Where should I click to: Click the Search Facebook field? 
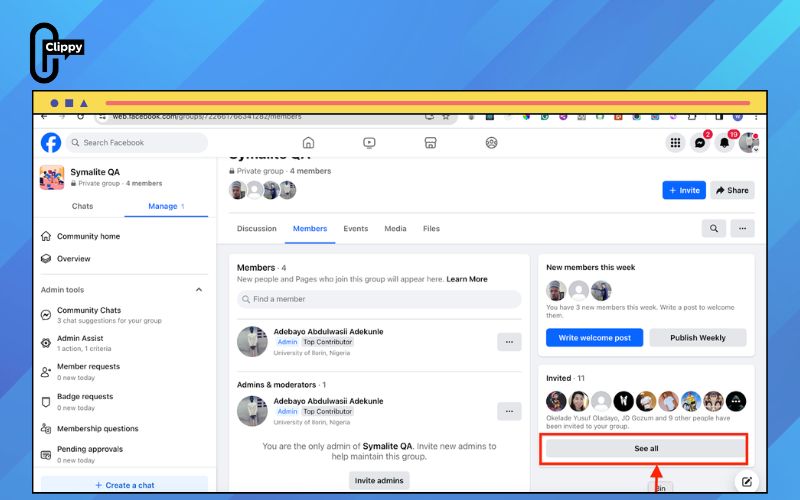pyautogui.click(x=137, y=142)
